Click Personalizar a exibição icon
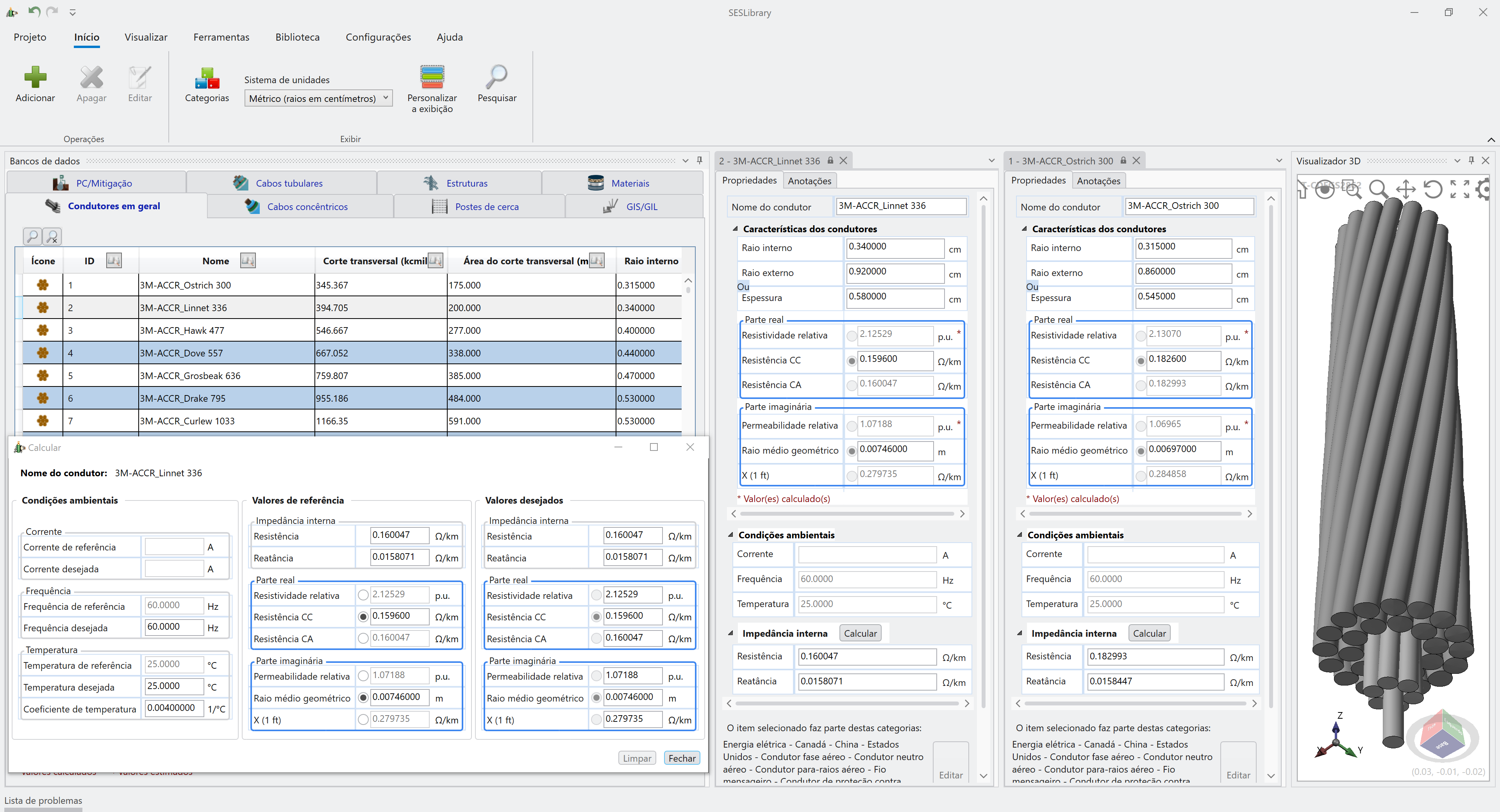1500x812 pixels. [432, 77]
